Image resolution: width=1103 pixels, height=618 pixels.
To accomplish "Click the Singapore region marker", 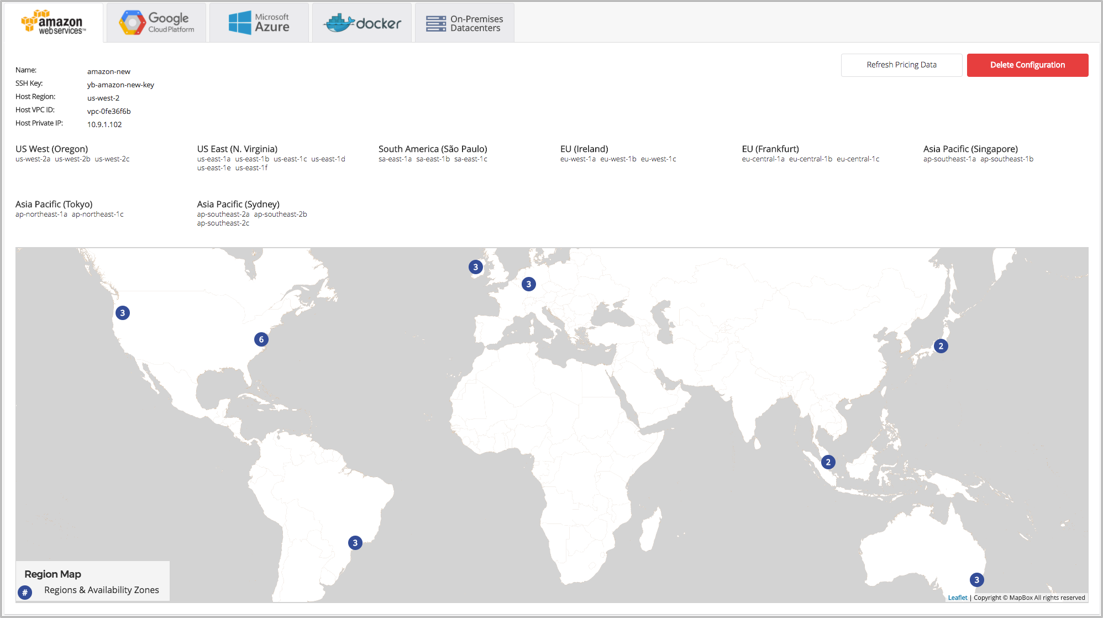I will [828, 462].
